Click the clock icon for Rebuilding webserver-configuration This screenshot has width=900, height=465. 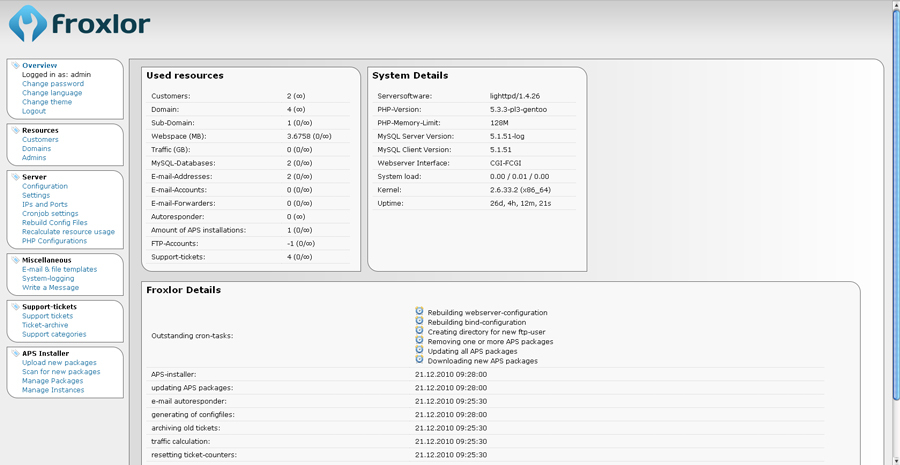click(x=420, y=311)
